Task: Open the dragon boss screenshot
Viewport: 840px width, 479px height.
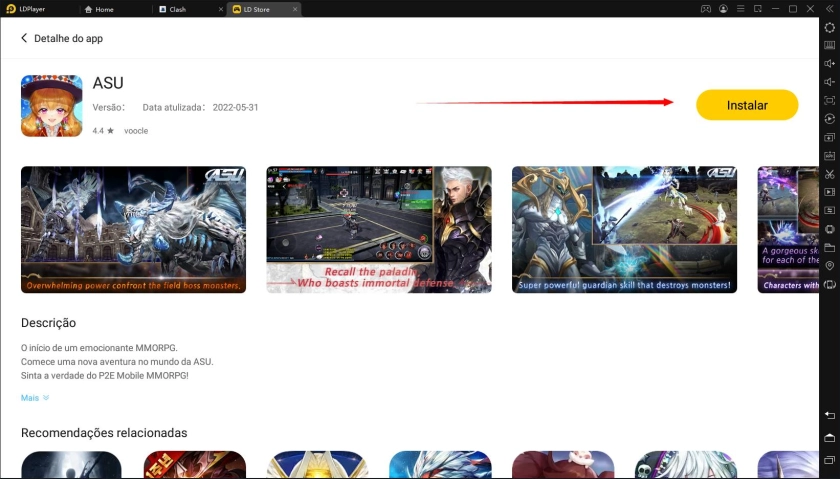Action: click(x=133, y=229)
